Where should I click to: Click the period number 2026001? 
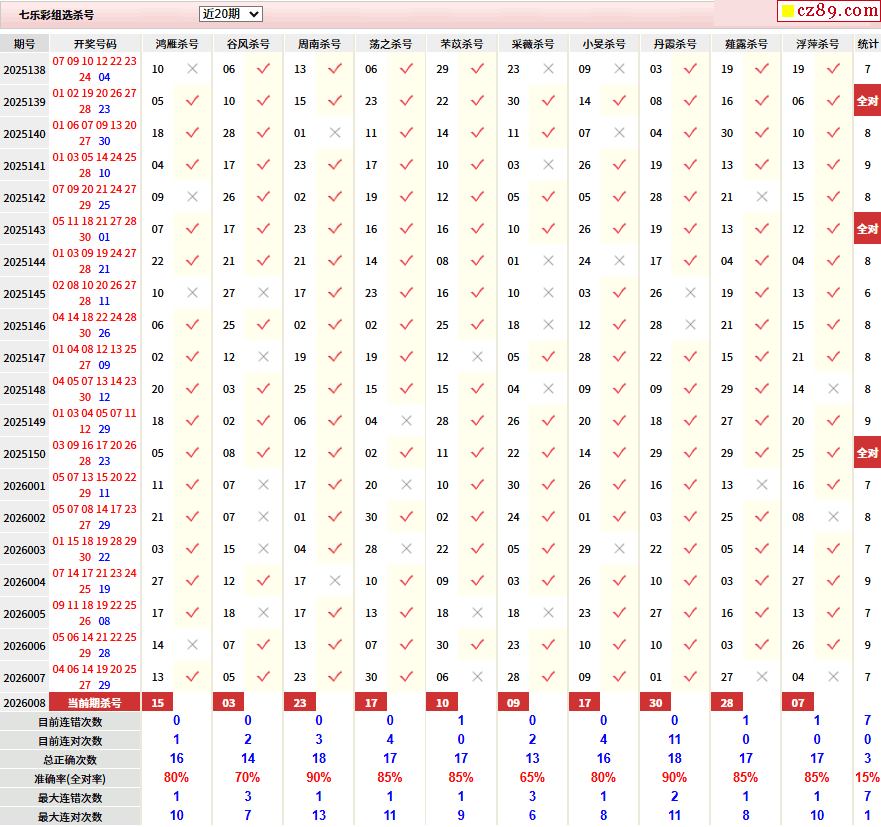click(x=24, y=486)
